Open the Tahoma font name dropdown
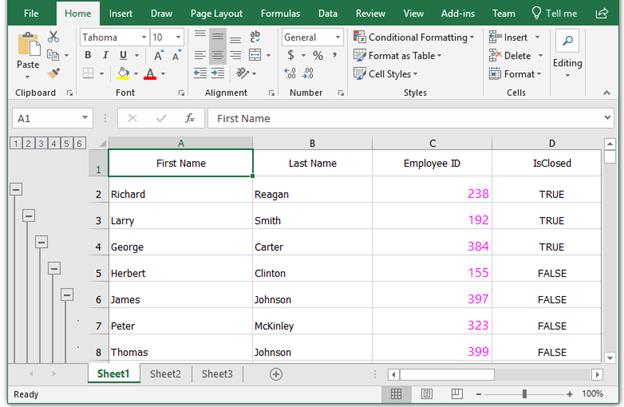624x407 pixels. [144, 37]
